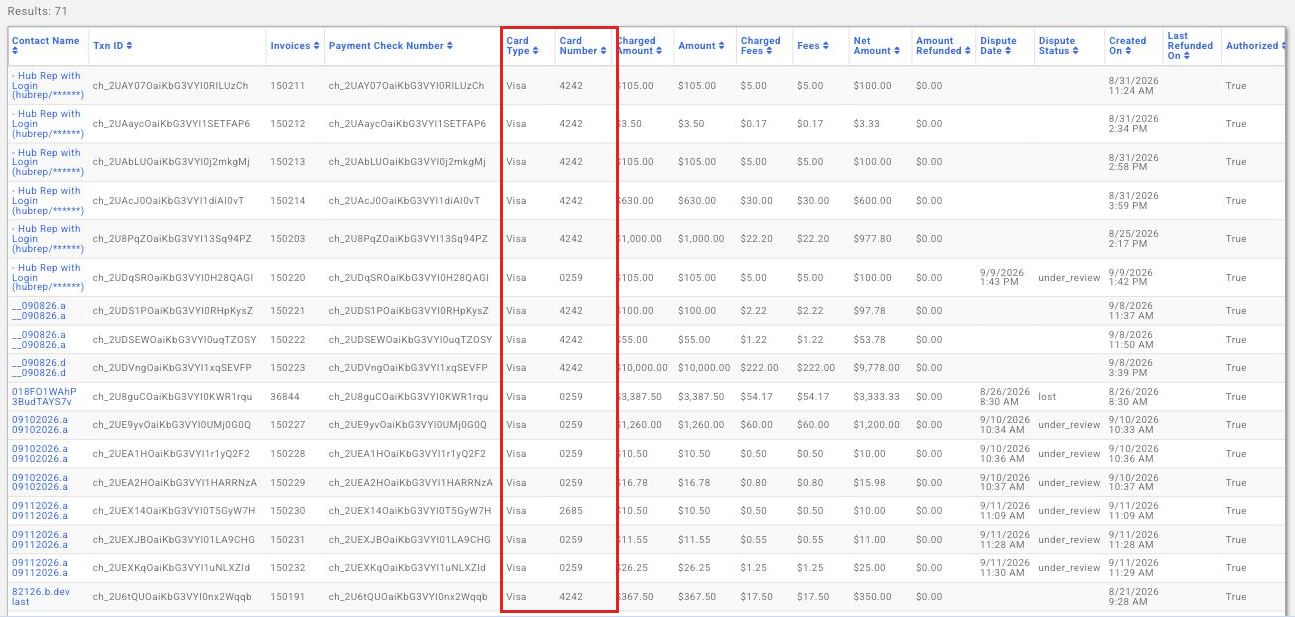Select invoice number 150191

[287, 597]
